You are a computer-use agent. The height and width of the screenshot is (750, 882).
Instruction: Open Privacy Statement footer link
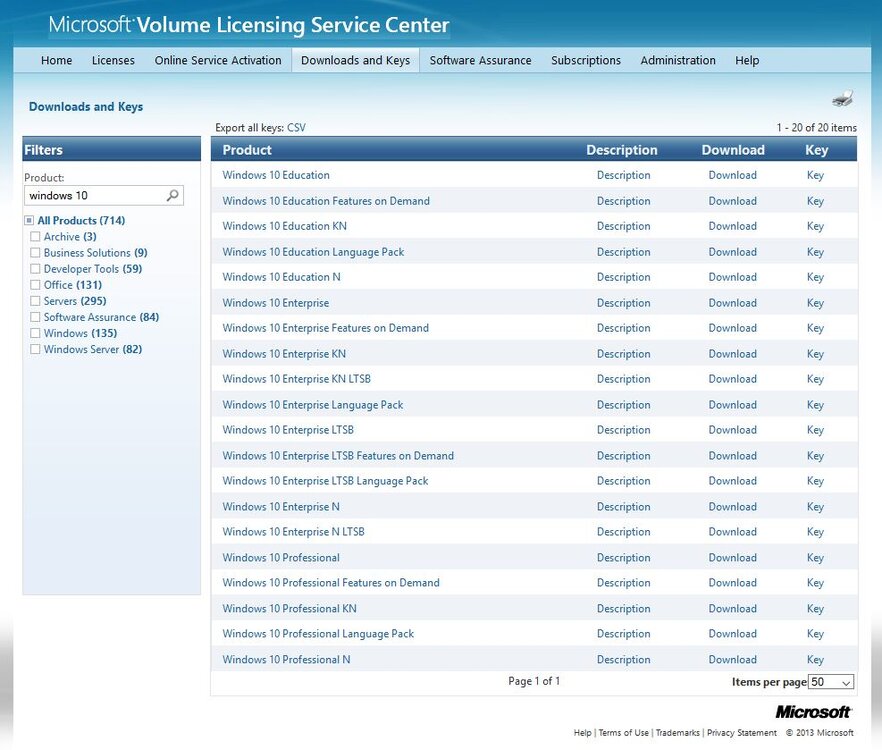coord(741,733)
